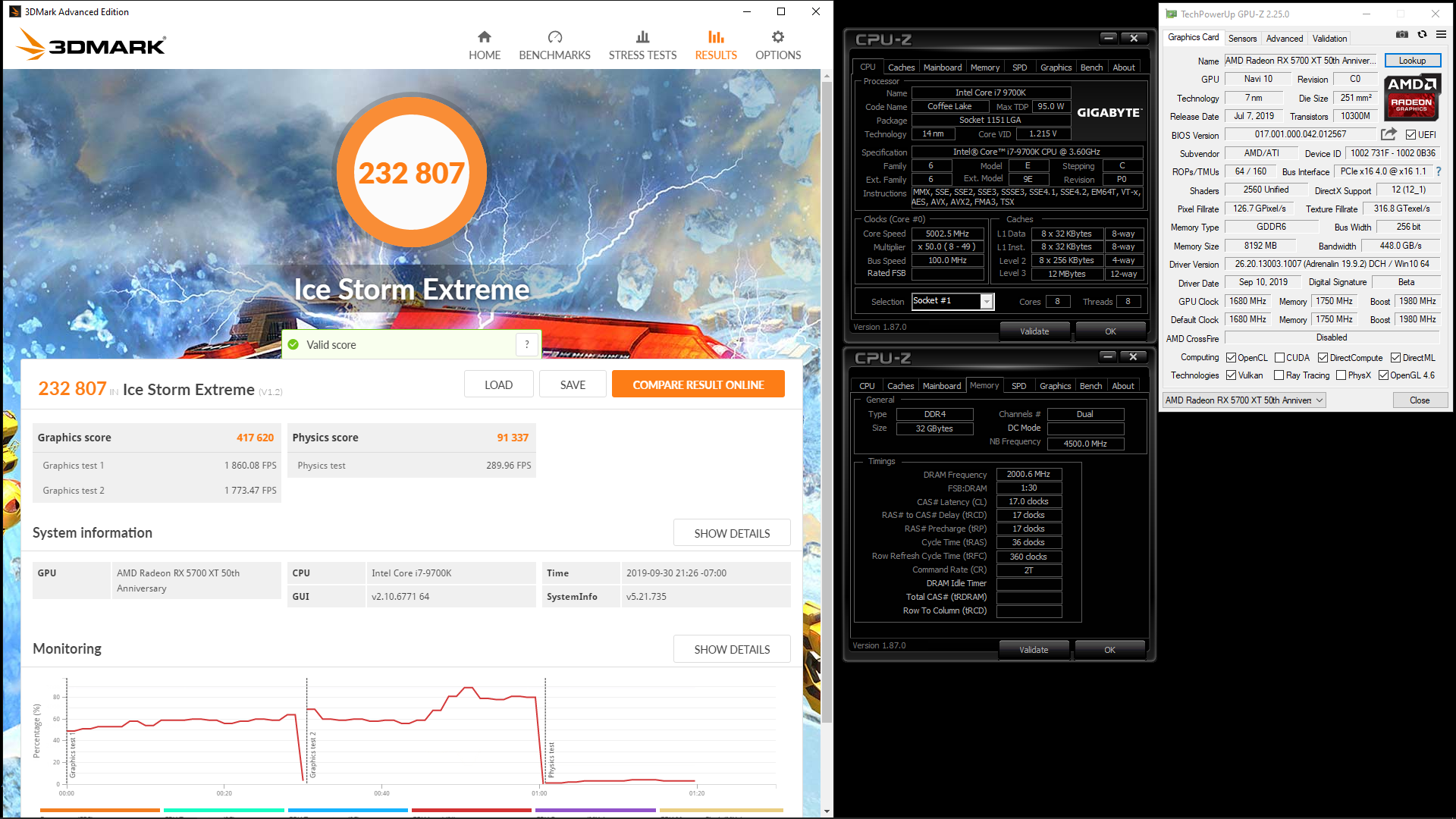Open Sensors tab in GPU-Z

pyautogui.click(x=1242, y=38)
